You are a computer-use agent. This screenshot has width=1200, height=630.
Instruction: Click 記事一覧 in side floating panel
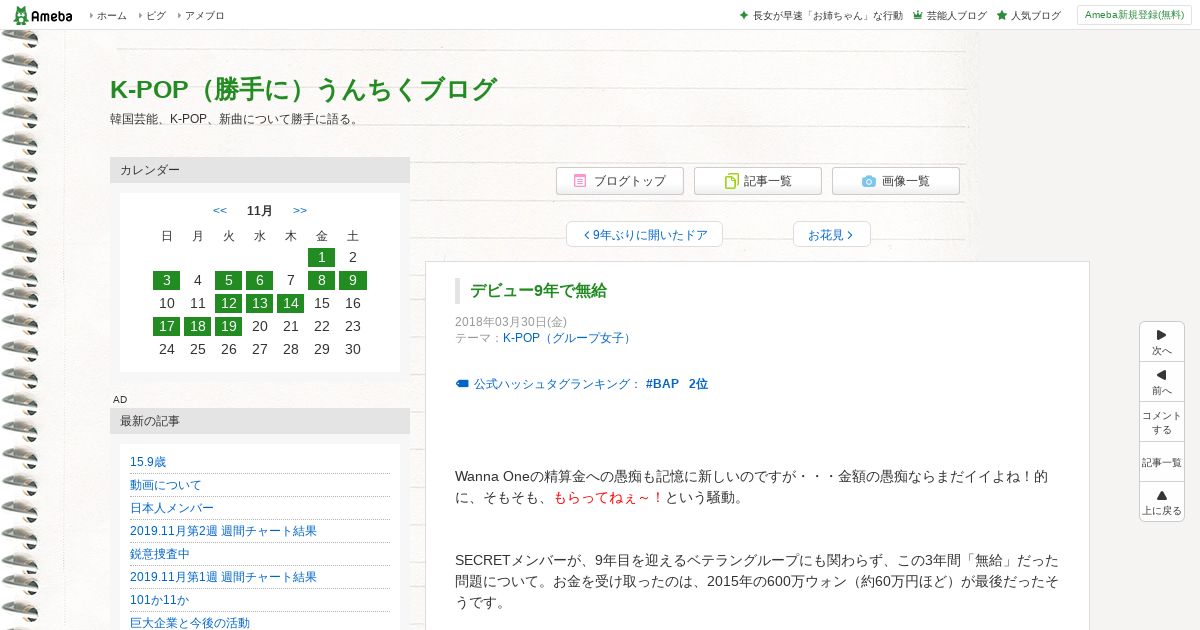[x=1162, y=462]
